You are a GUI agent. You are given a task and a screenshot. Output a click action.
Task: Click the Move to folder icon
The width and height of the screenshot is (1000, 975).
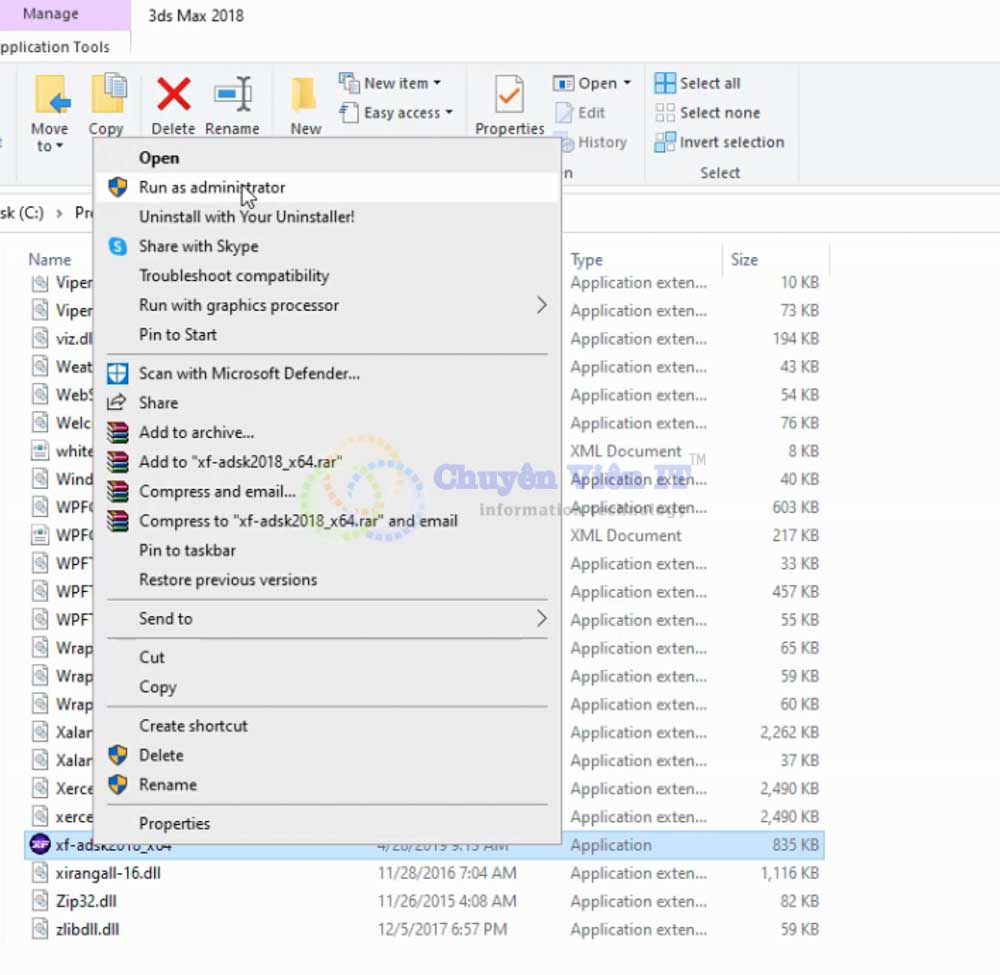coord(50,96)
